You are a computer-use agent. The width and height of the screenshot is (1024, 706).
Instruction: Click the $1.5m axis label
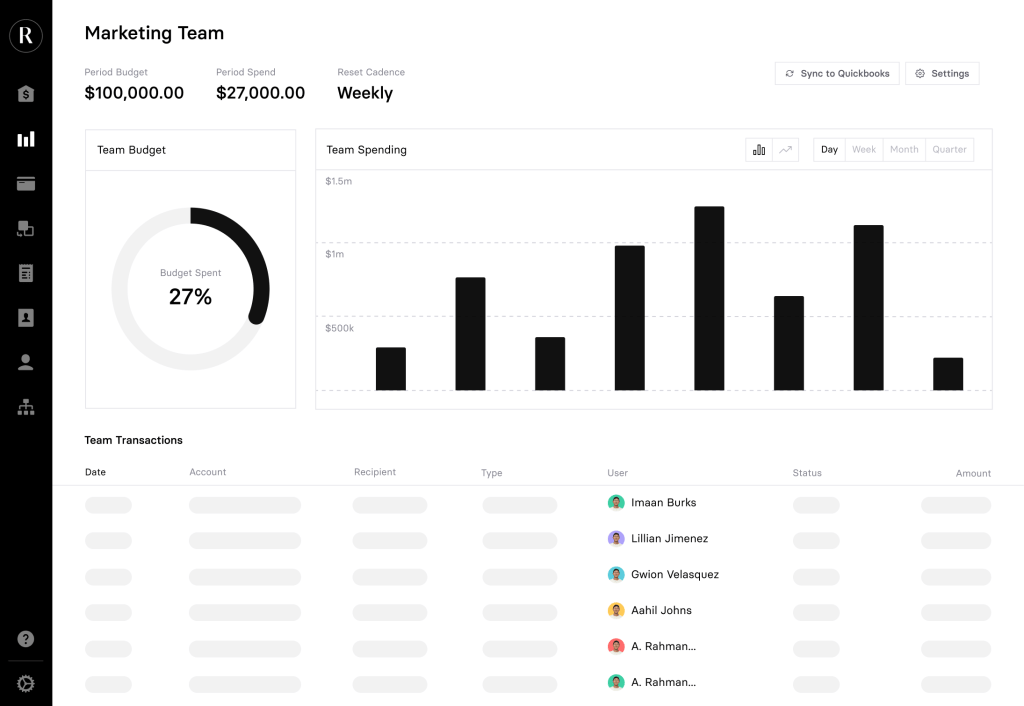(338, 181)
